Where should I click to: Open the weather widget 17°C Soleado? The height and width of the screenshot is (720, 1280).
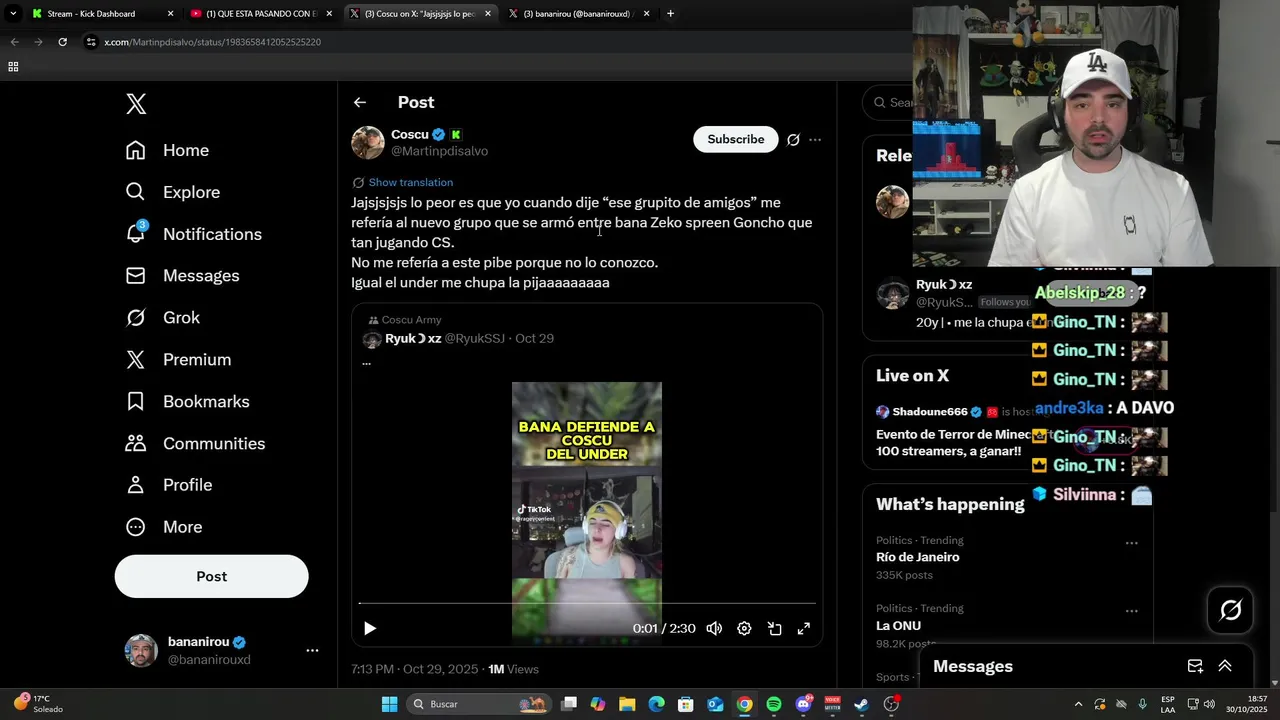pos(38,704)
